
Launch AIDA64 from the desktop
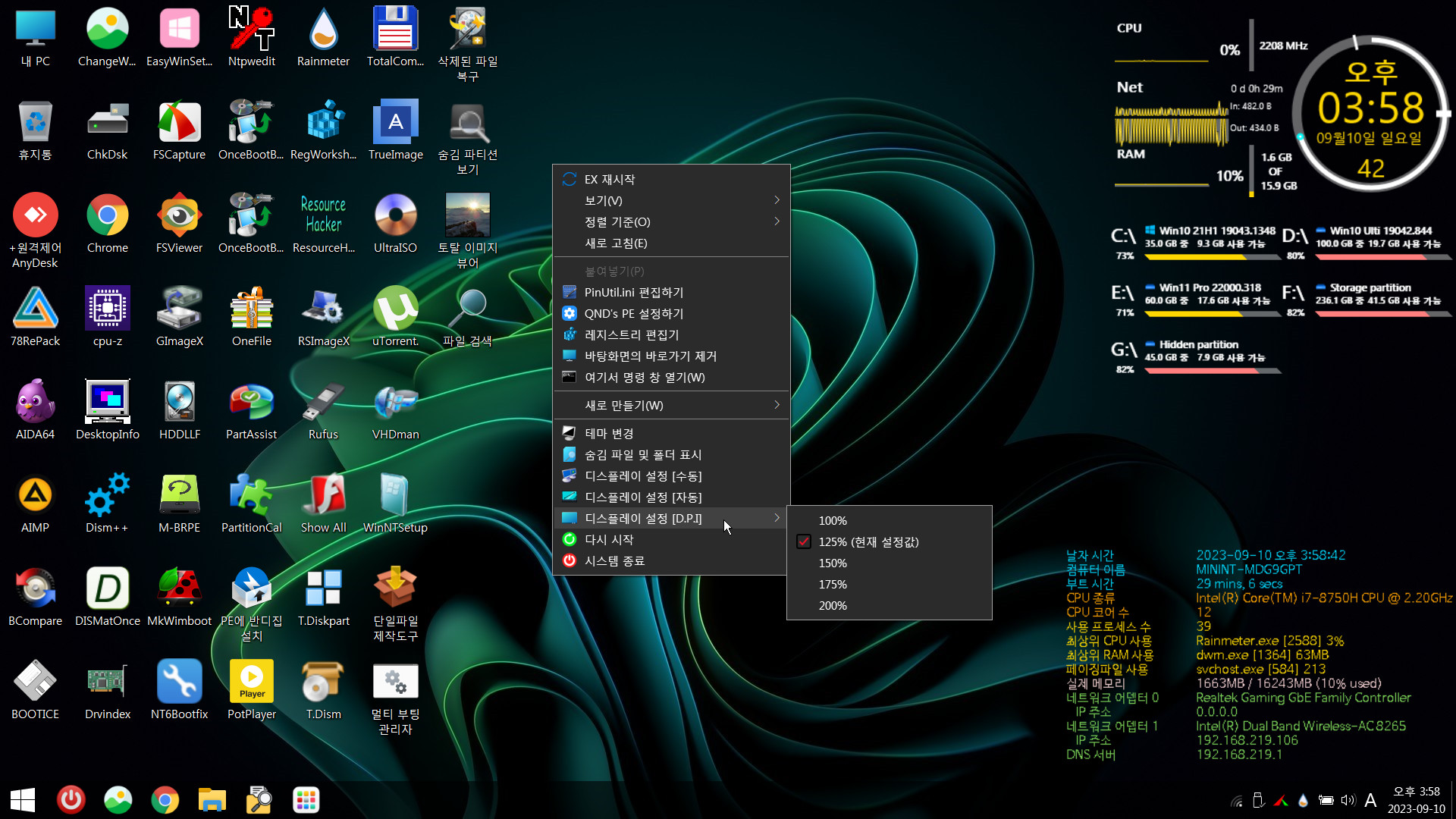35,409
